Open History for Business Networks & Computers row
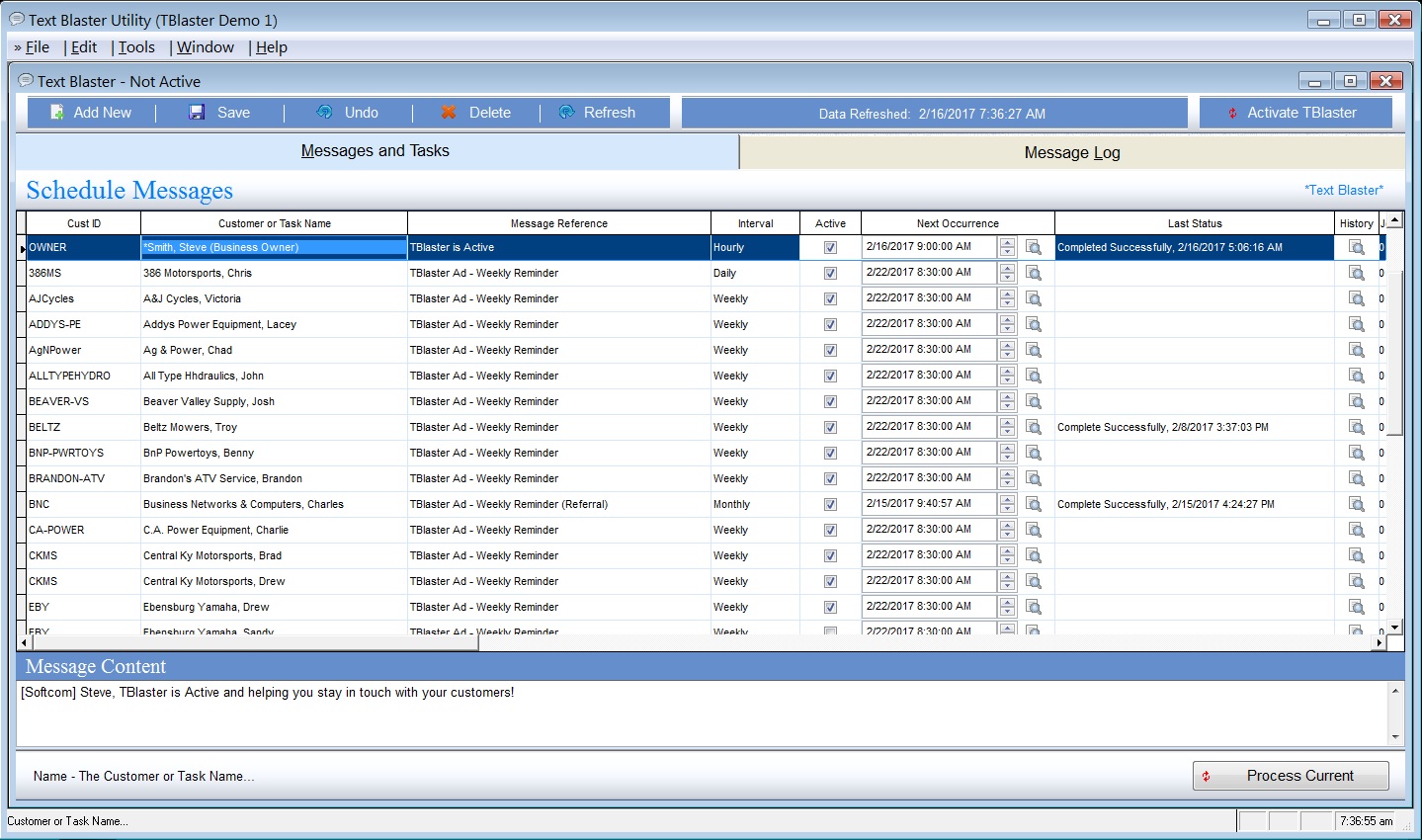This screenshot has height=840, width=1422. point(1358,503)
